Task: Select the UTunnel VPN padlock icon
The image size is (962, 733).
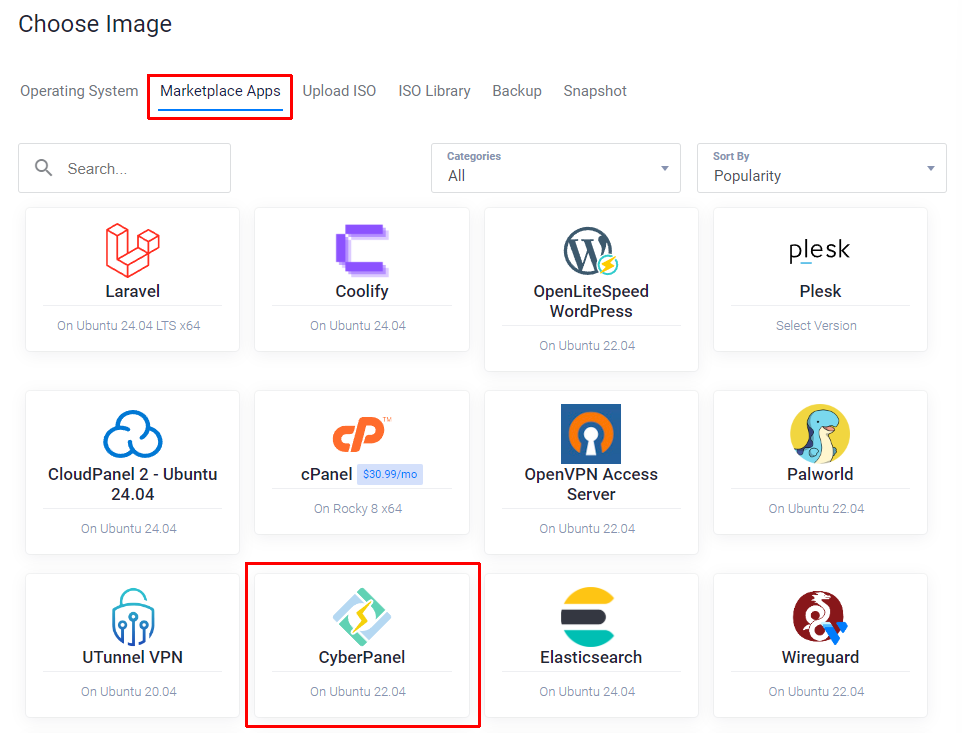Action: pyautogui.click(x=133, y=617)
